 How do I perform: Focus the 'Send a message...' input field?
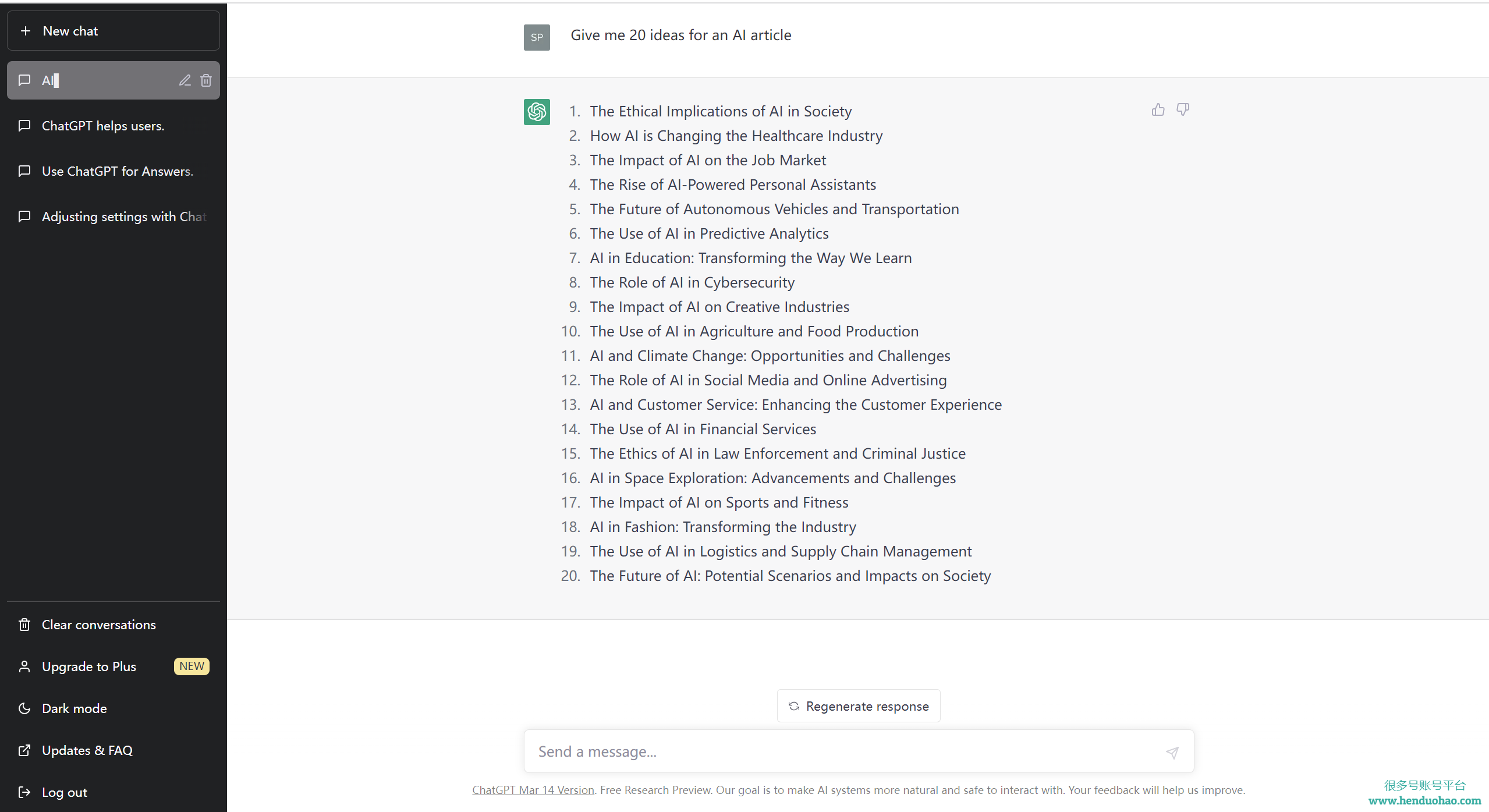click(x=859, y=752)
